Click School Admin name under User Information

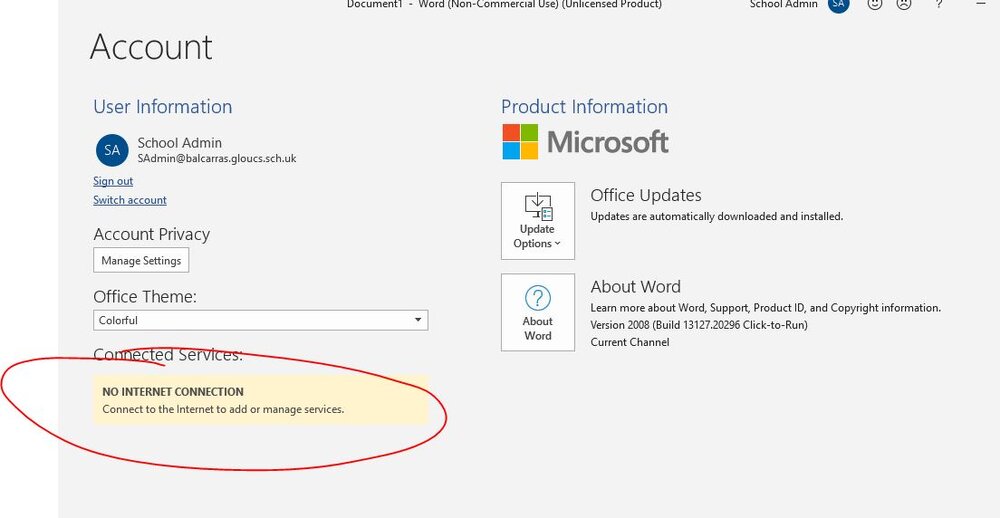[180, 143]
